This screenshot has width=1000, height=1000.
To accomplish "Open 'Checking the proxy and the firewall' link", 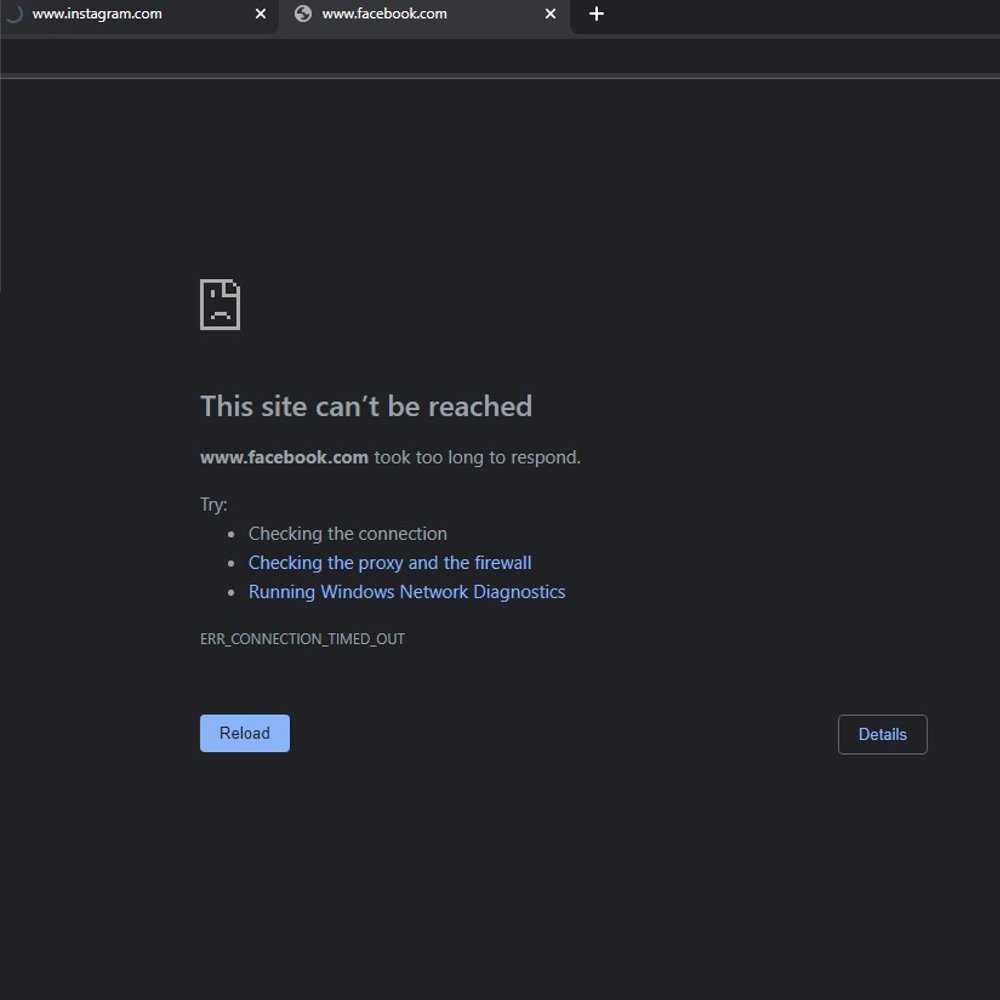I will [x=390, y=563].
